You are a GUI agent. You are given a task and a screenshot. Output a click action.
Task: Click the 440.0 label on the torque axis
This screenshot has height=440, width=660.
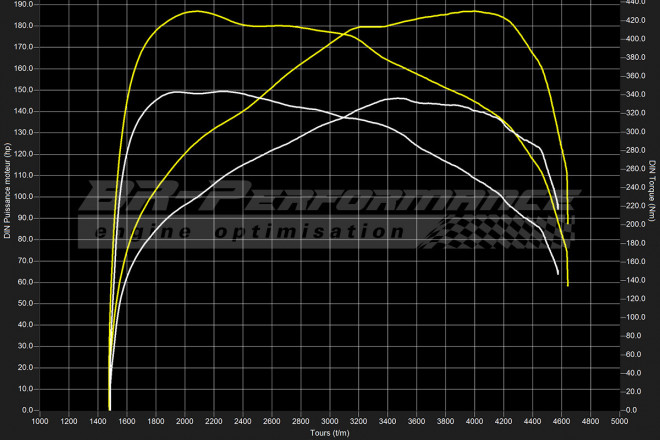636,3
